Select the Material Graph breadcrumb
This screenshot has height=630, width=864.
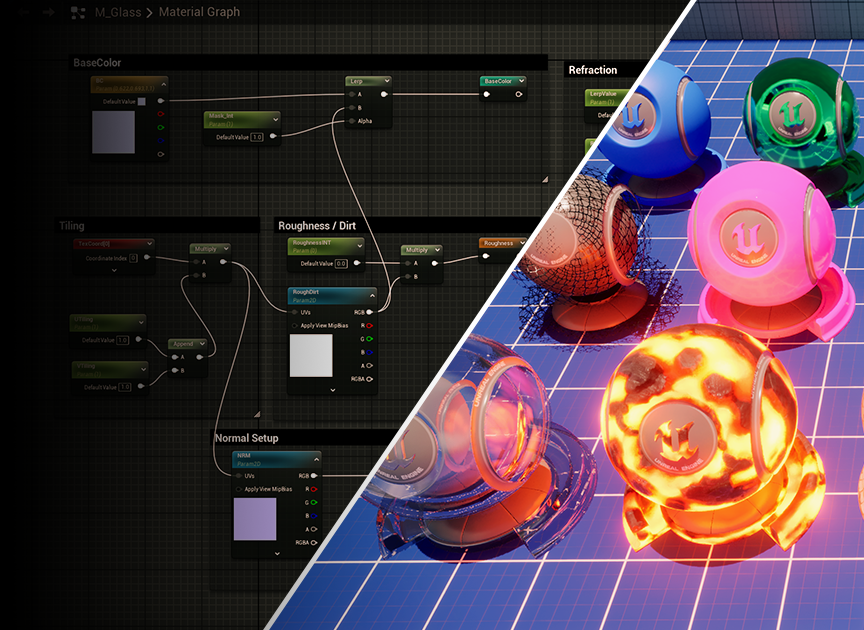[199, 12]
